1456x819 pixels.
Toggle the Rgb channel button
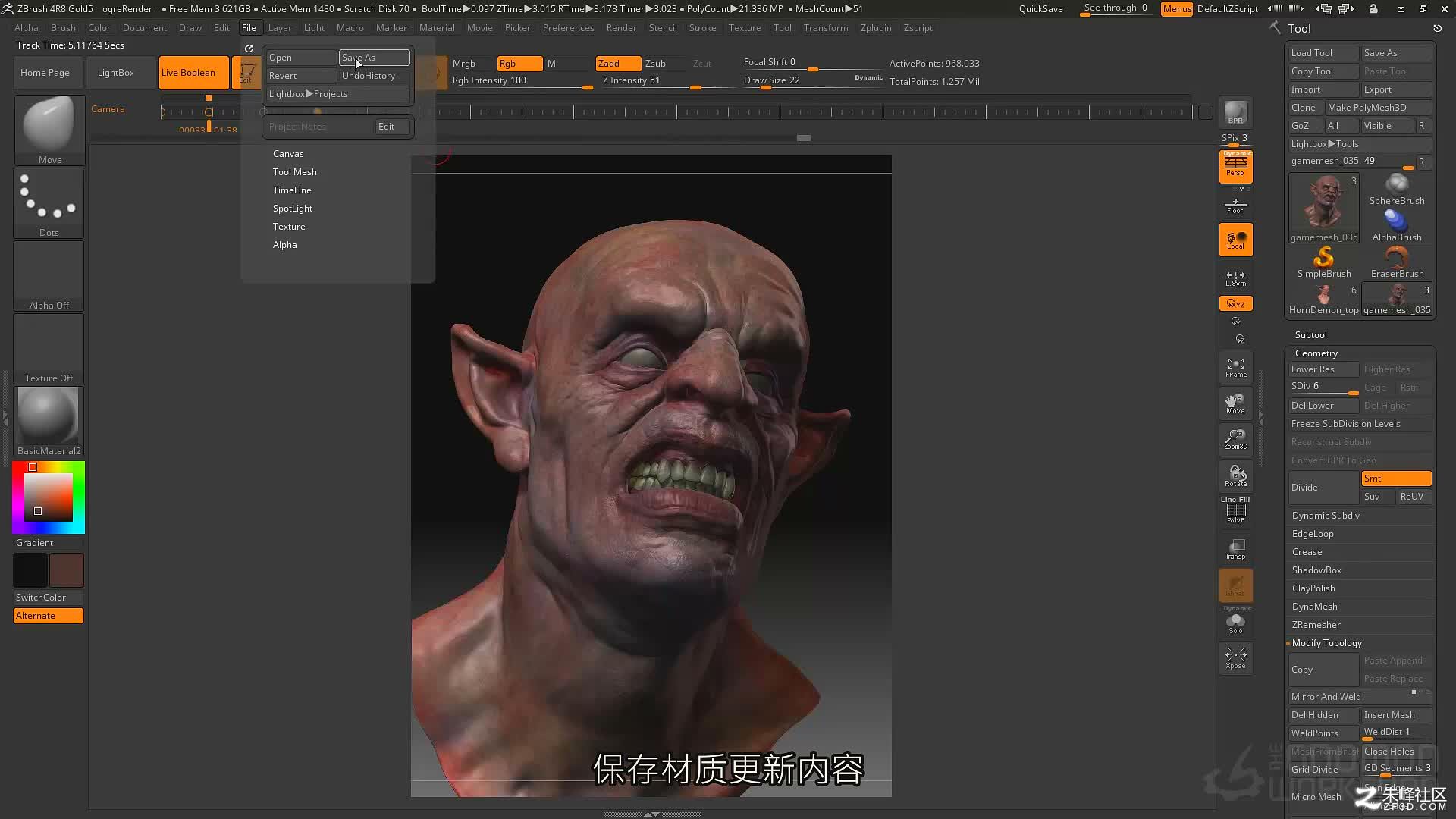click(519, 64)
